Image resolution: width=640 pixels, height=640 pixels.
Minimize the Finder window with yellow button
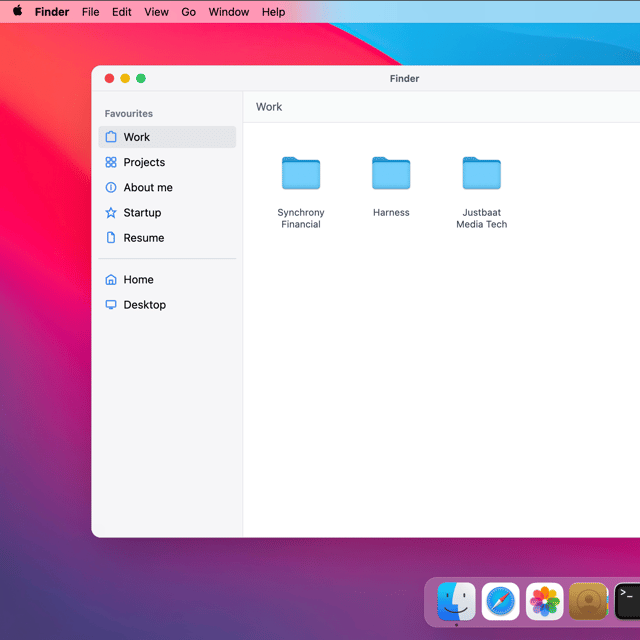coord(125,78)
